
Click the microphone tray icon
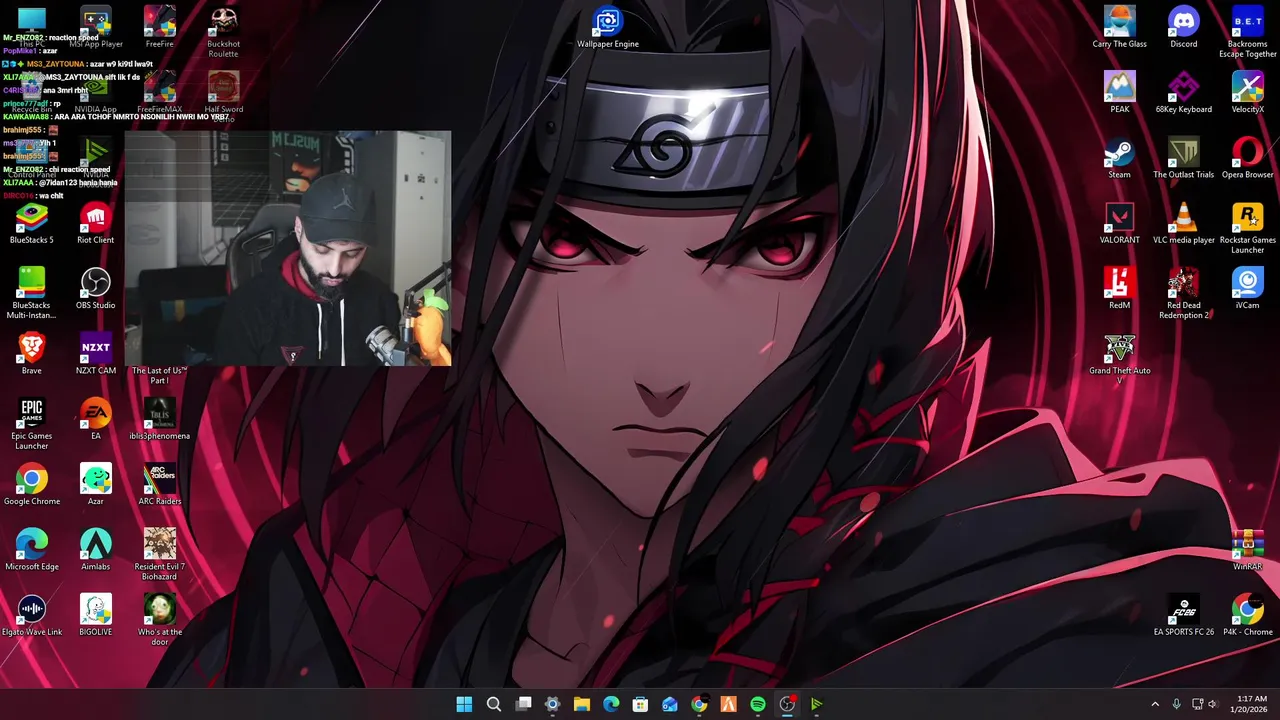(x=1177, y=704)
